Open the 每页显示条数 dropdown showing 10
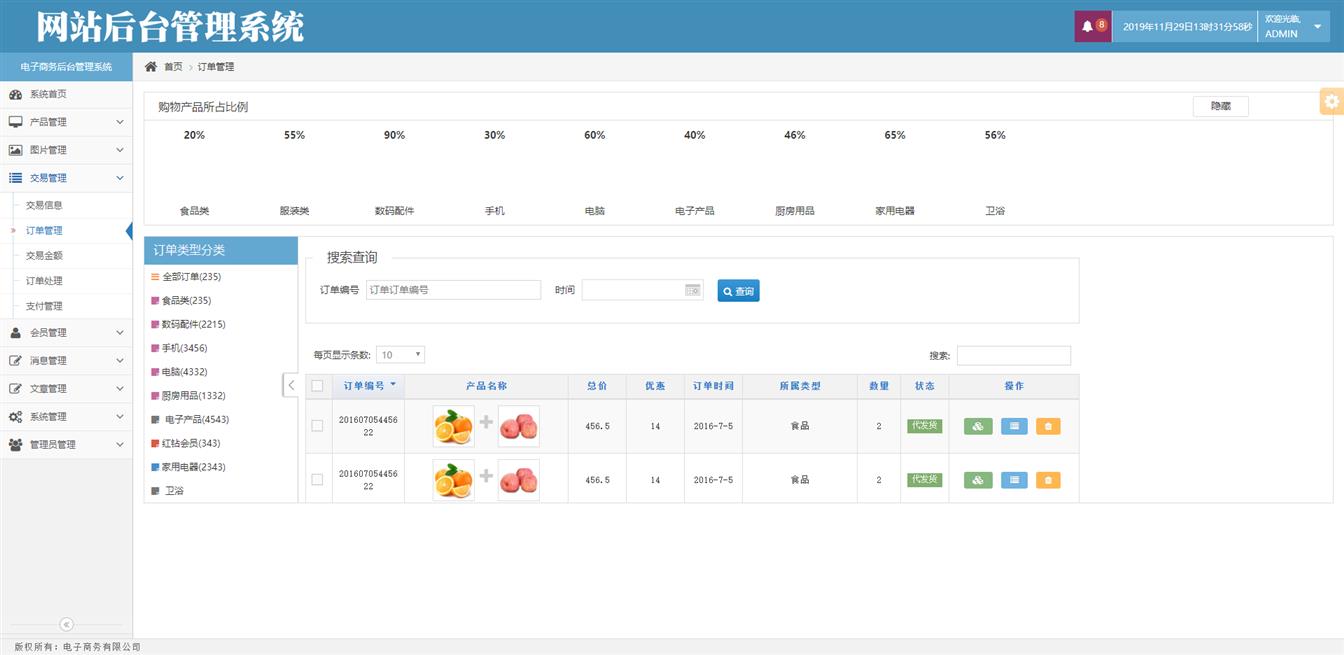The image size is (1344, 655). 400,355
